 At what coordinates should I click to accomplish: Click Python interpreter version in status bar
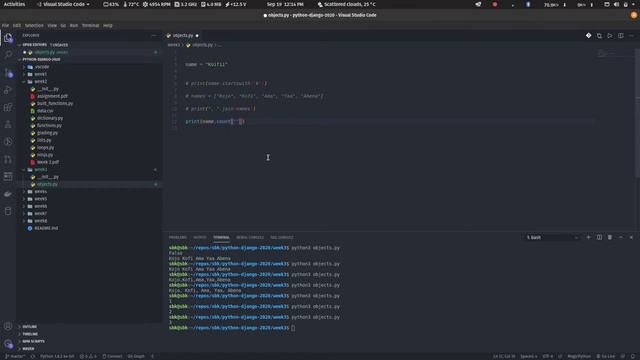(57, 356)
